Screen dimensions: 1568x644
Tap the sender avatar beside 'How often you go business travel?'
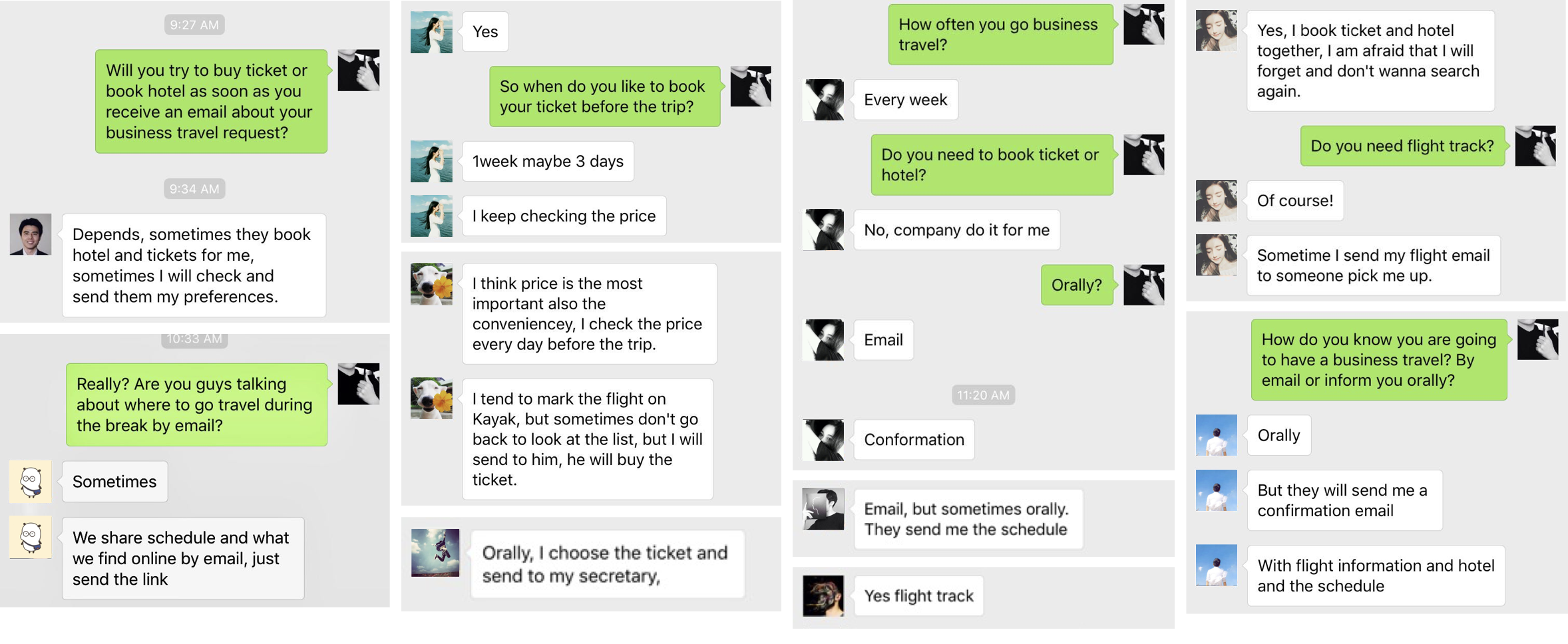pos(1144,25)
